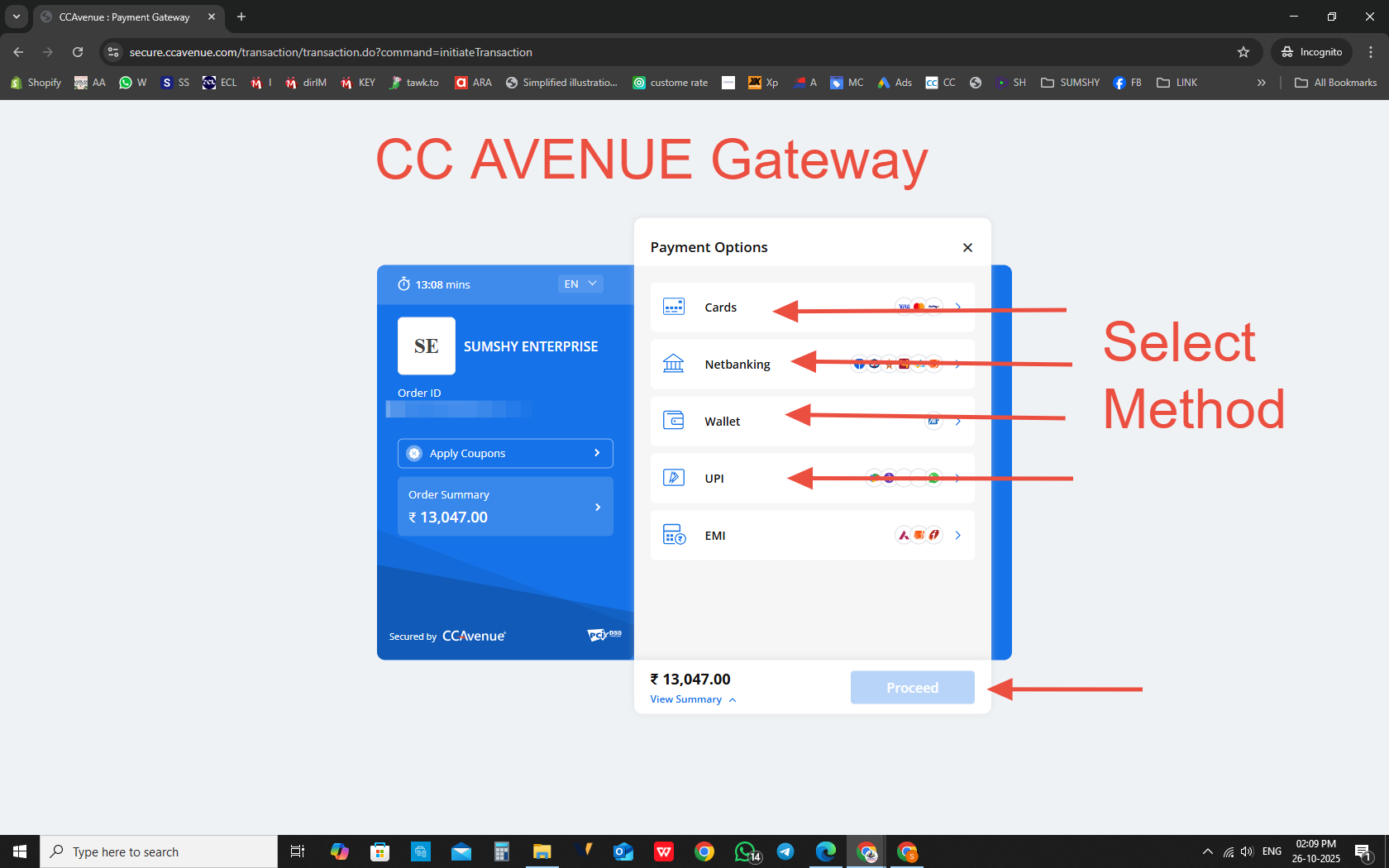Click the Wallet payment icon

[674, 421]
